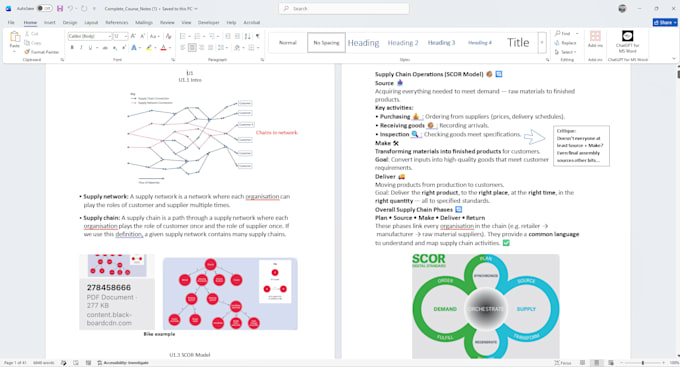
Task: Open the Select dropdown in Editing
Action: (566, 52)
